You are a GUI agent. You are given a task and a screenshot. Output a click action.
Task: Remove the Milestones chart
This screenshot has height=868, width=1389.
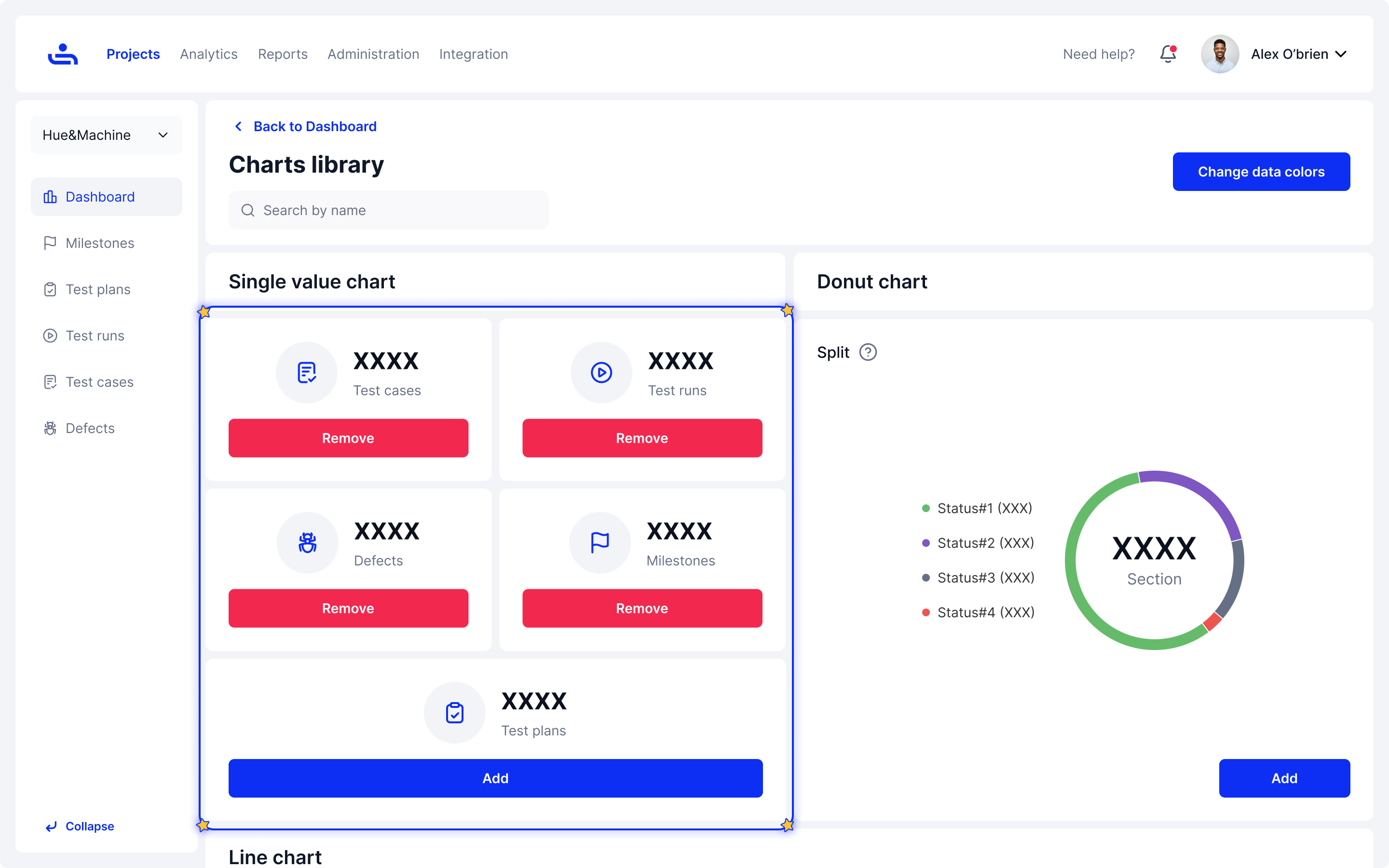[642, 608]
